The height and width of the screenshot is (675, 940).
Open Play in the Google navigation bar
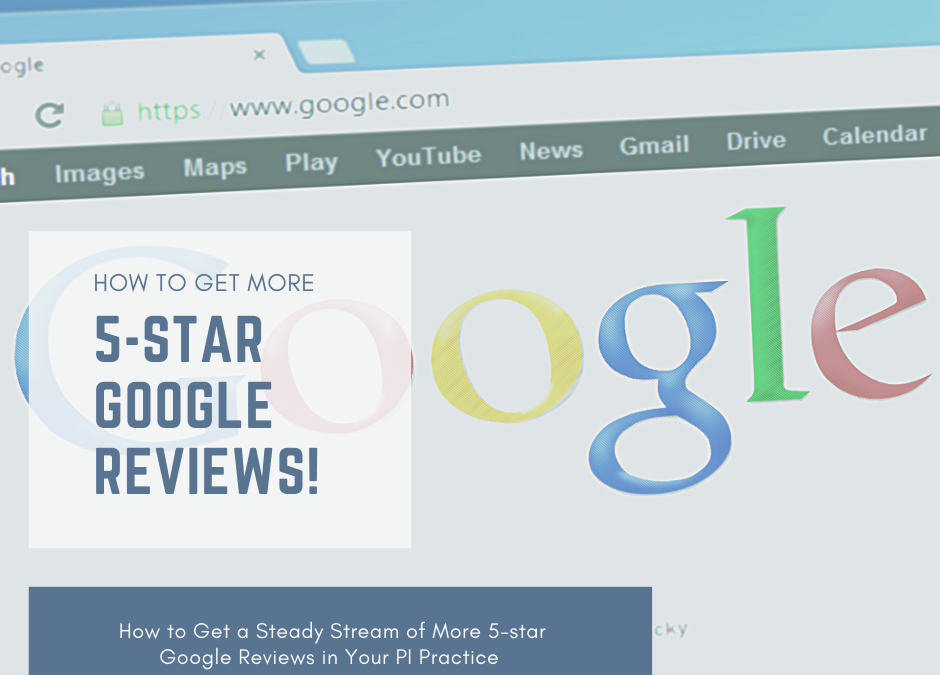point(311,162)
